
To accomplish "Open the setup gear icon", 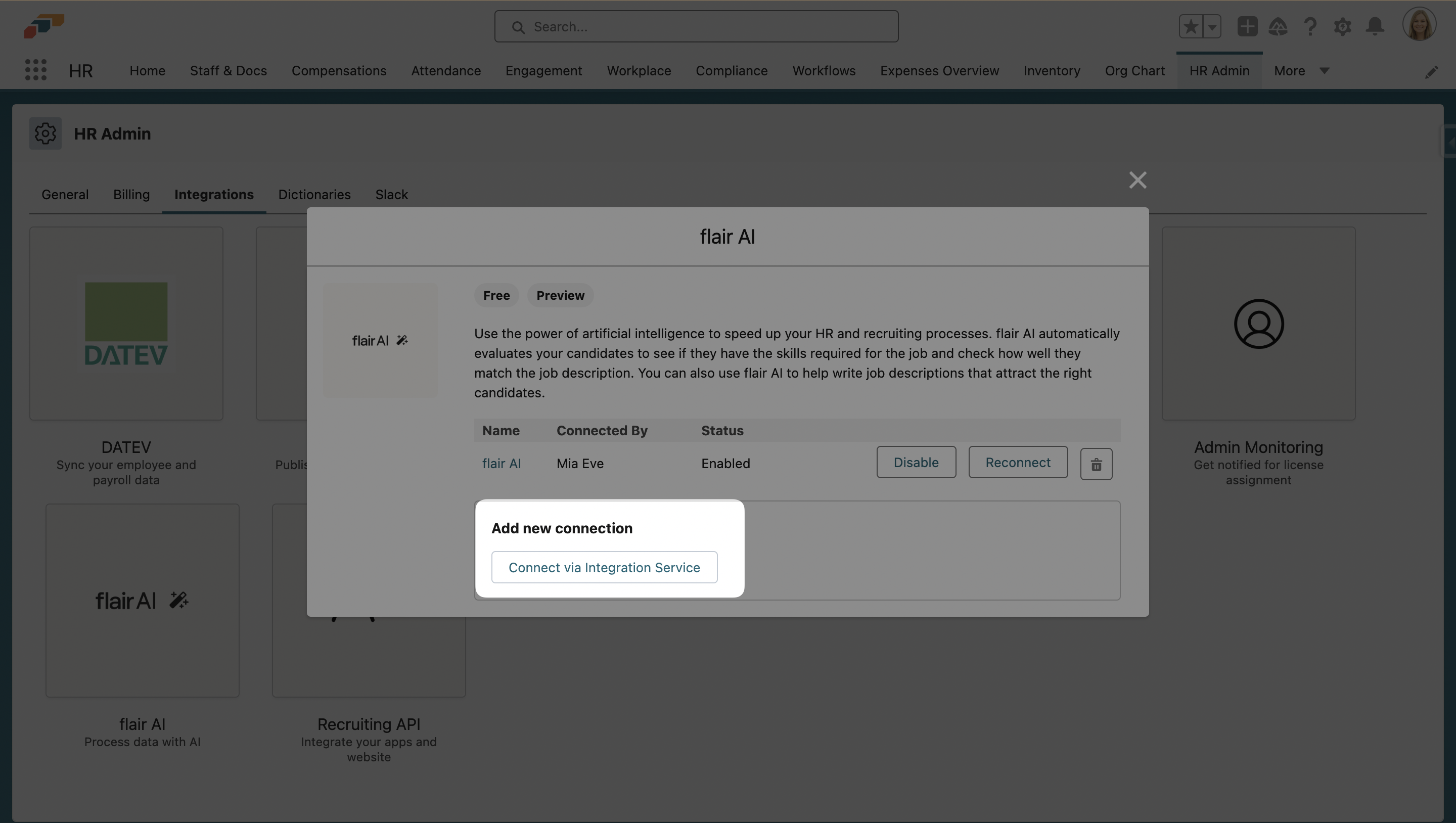I will 1342,26.
